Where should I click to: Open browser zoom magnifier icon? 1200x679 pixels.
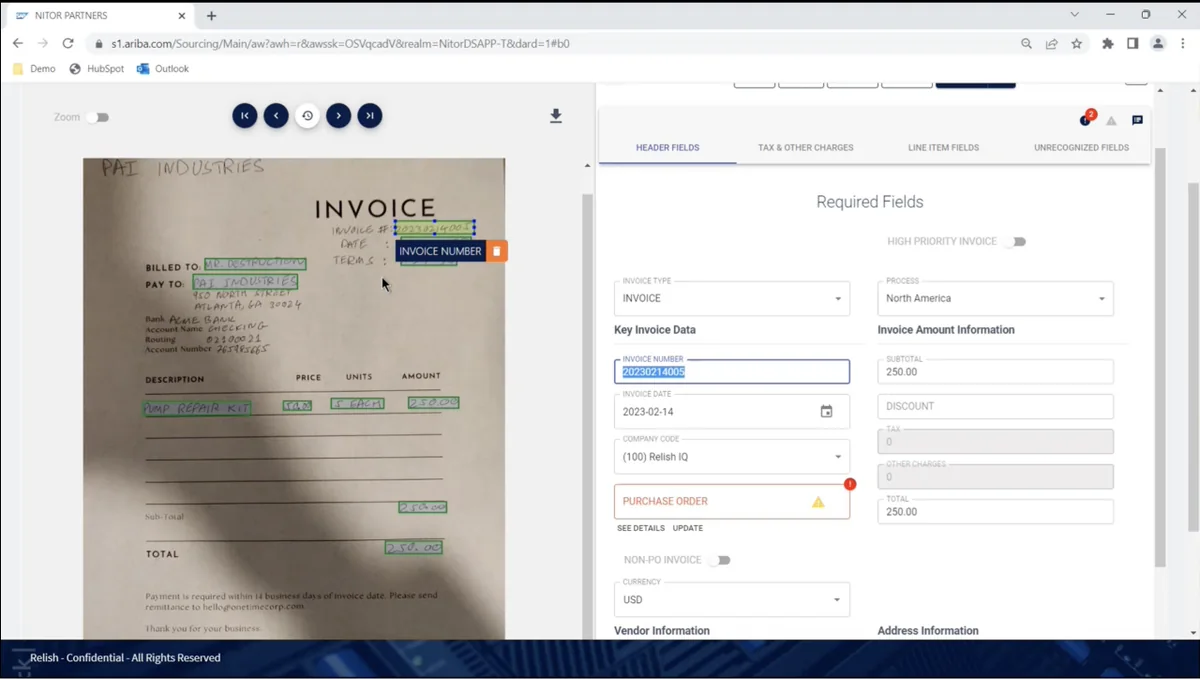click(x=1027, y=44)
